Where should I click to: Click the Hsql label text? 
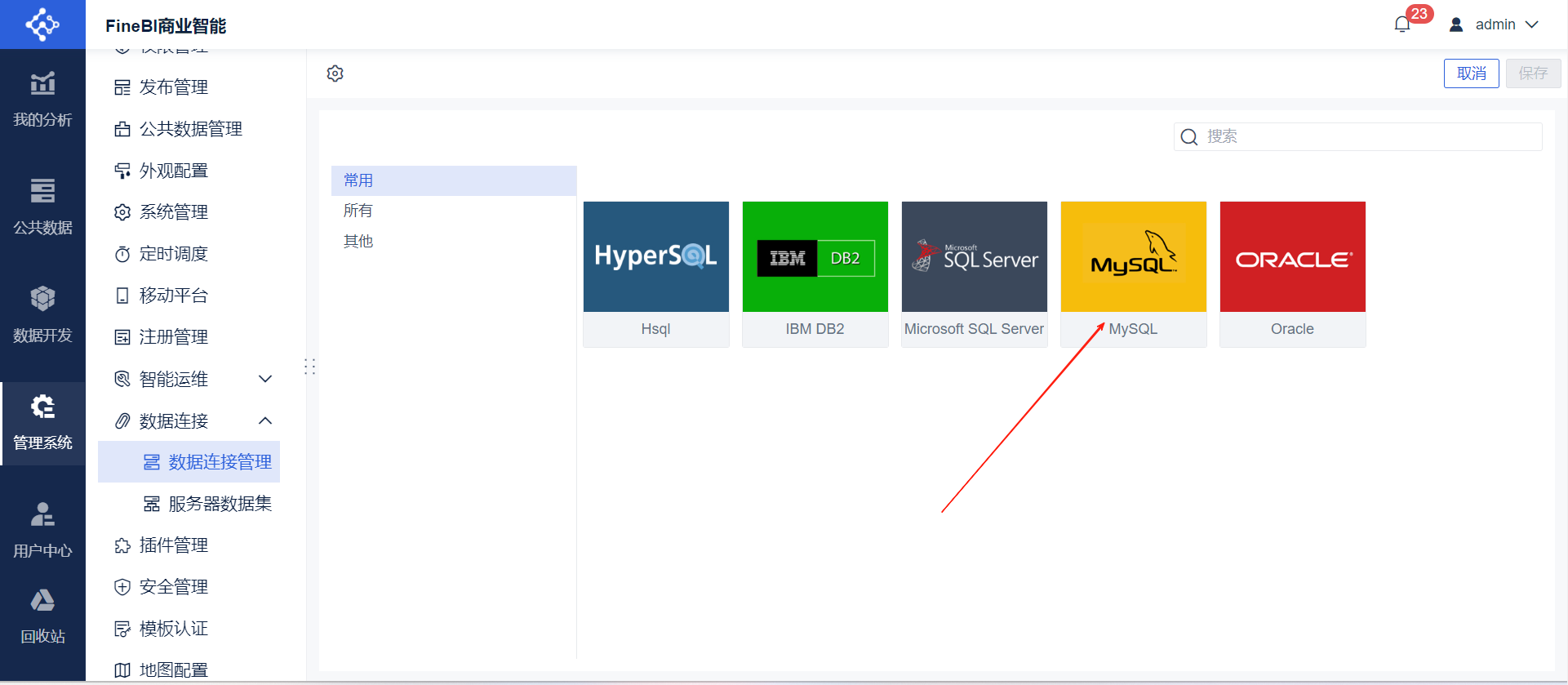[655, 329]
